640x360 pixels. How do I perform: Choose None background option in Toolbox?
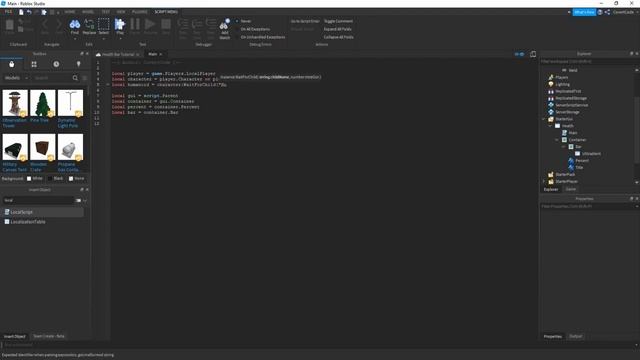point(76,178)
